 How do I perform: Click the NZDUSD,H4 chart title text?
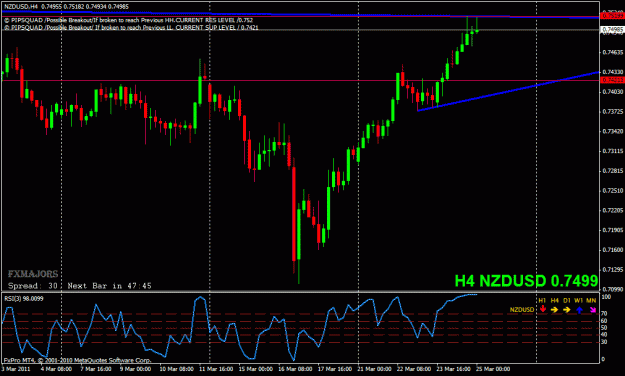coord(66,6)
